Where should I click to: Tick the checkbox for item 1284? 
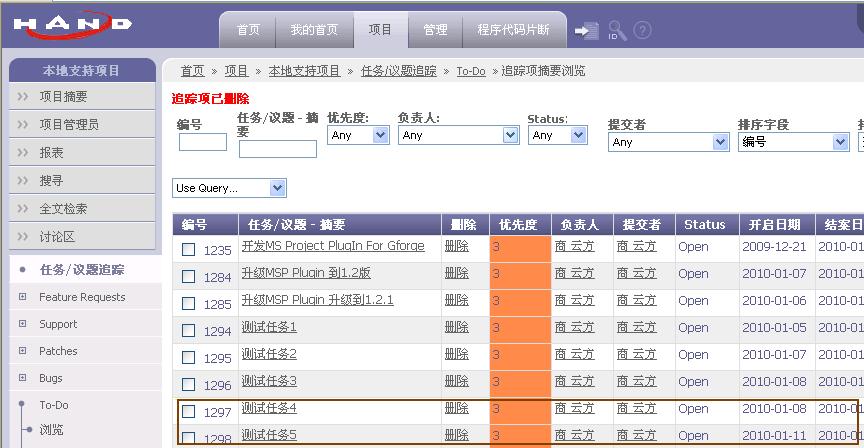(x=188, y=277)
